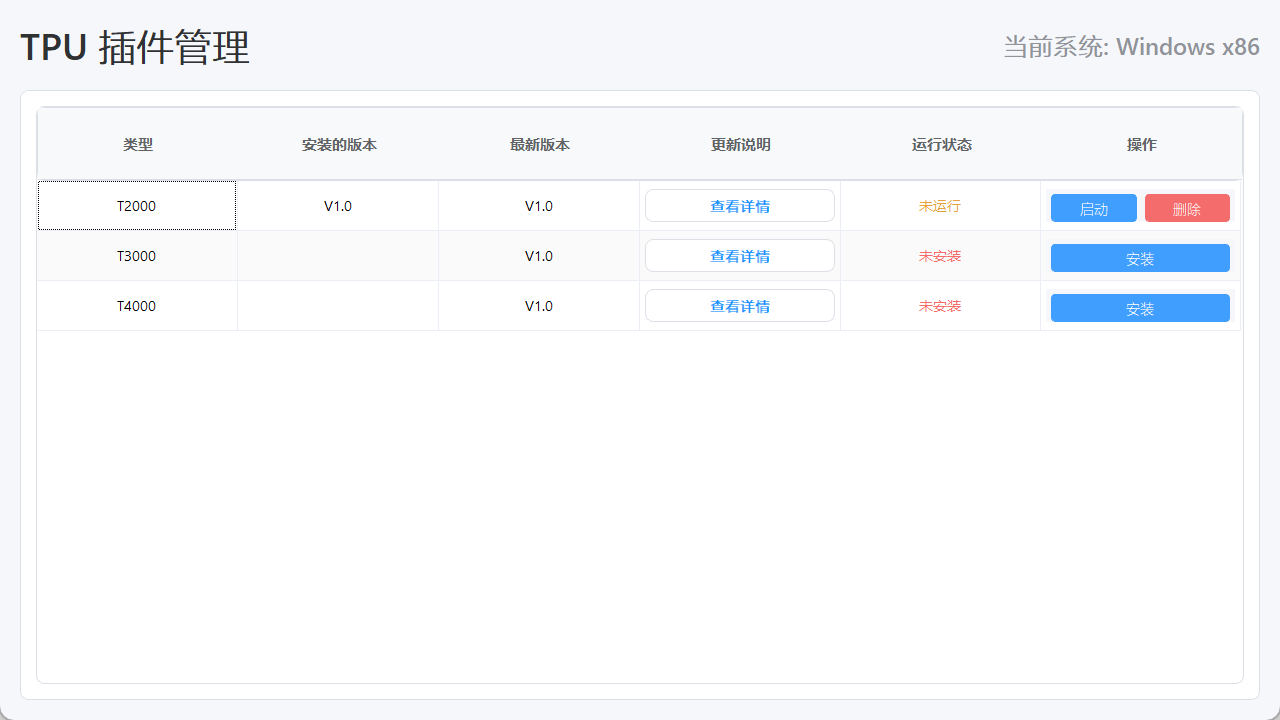This screenshot has width=1280, height=720.
Task: Click 查看详情 in the T4000 row
Action: (x=740, y=306)
